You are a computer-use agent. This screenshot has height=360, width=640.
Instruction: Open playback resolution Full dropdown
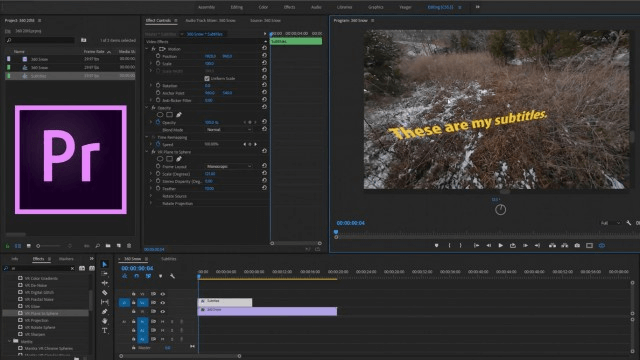(611, 223)
